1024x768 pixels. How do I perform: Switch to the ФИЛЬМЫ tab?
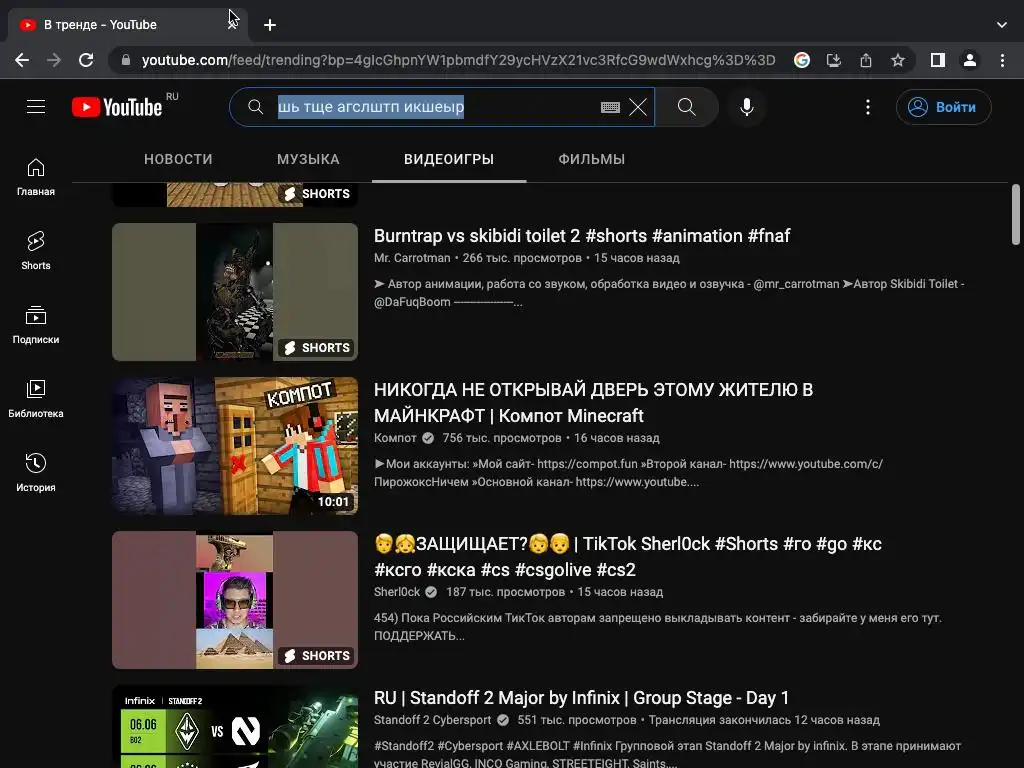(x=592, y=159)
